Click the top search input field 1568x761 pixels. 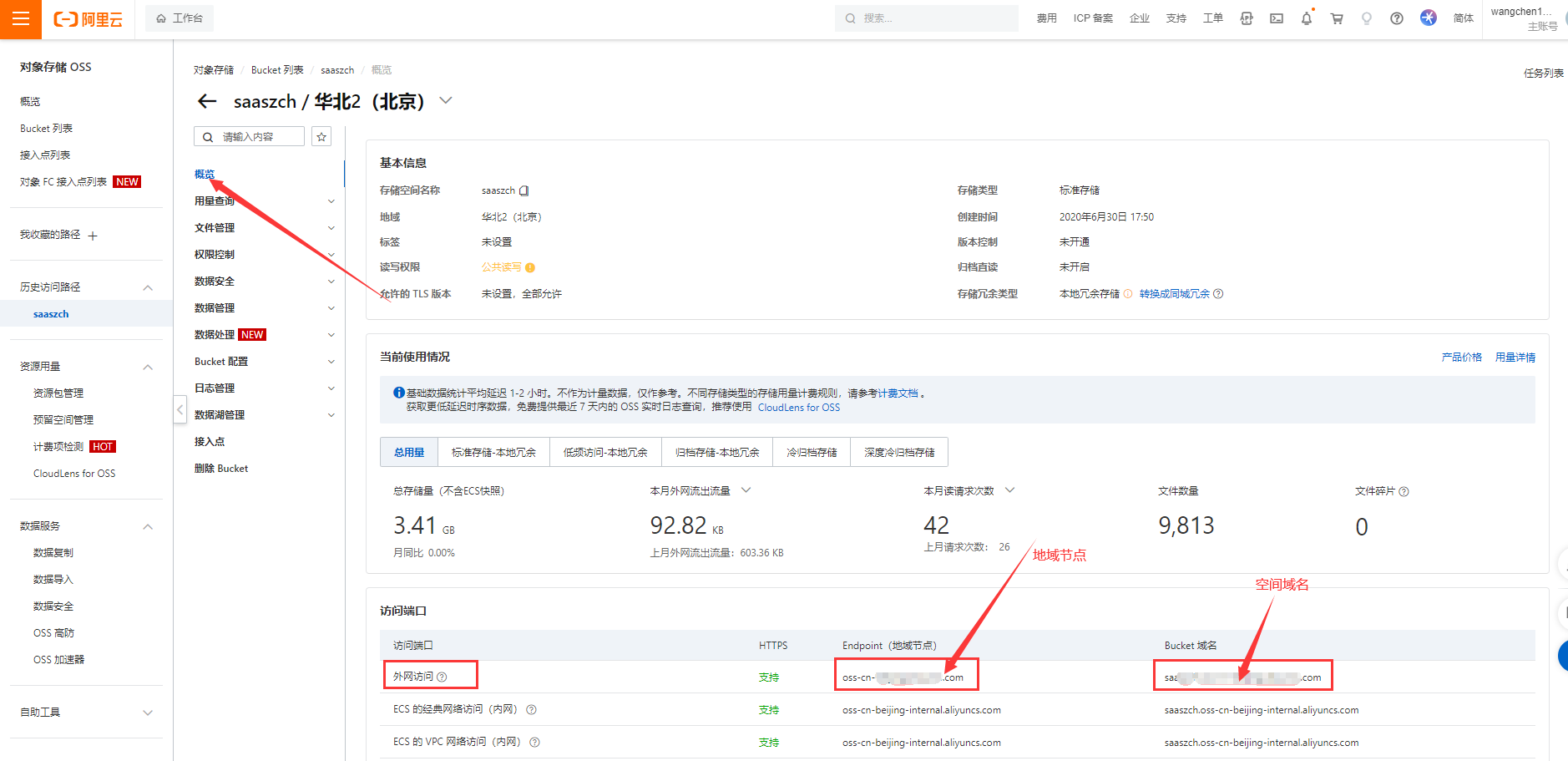click(927, 18)
